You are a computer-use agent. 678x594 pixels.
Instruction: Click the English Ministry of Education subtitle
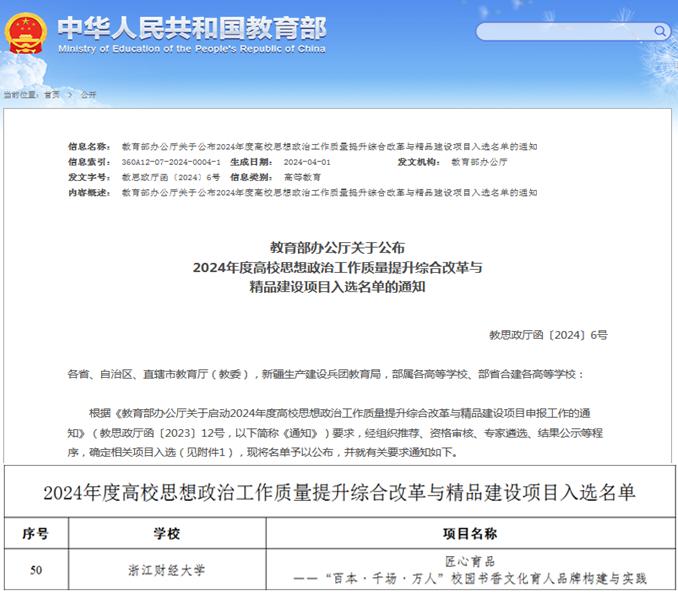pyautogui.click(x=191, y=48)
